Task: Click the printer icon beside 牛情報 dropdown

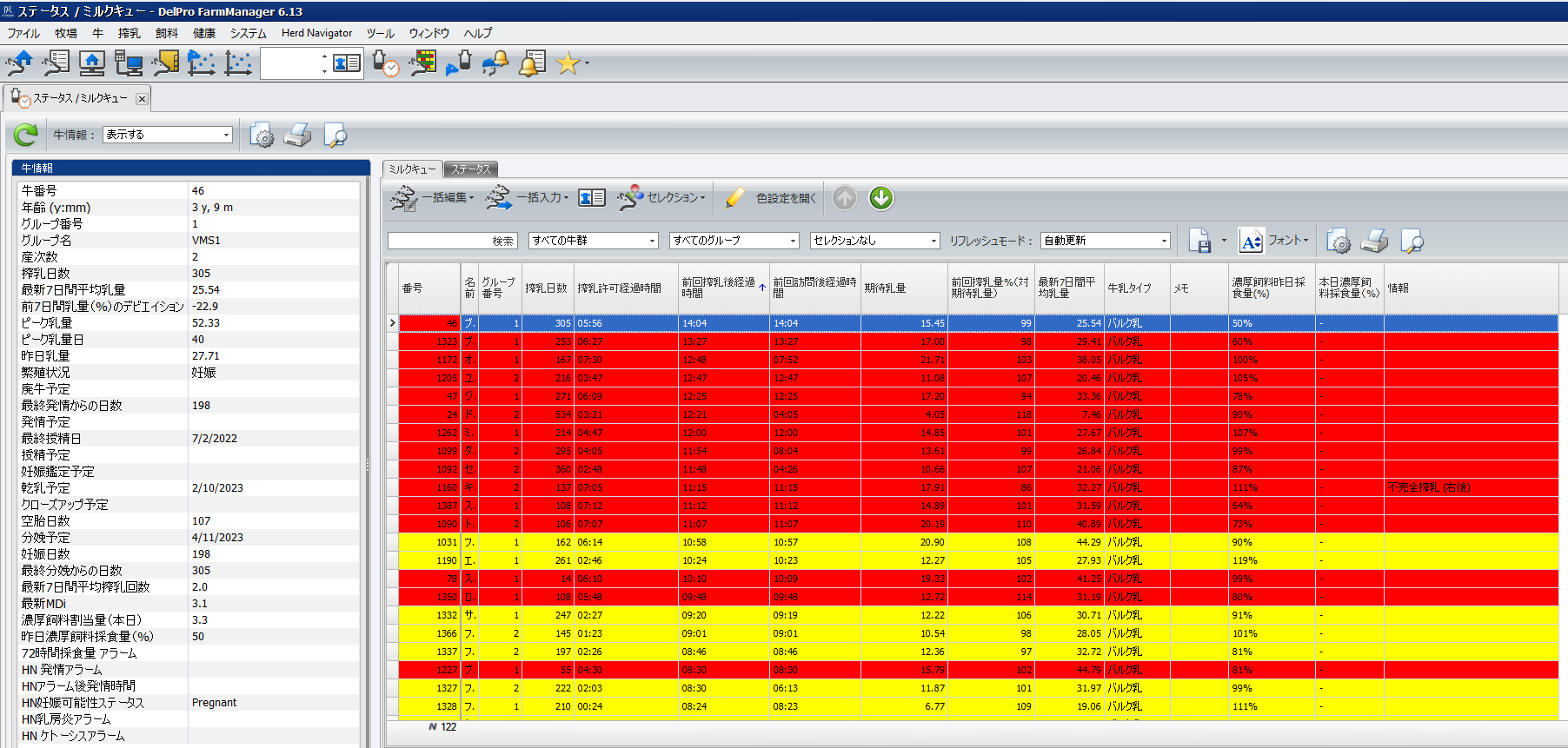Action: tap(297, 135)
